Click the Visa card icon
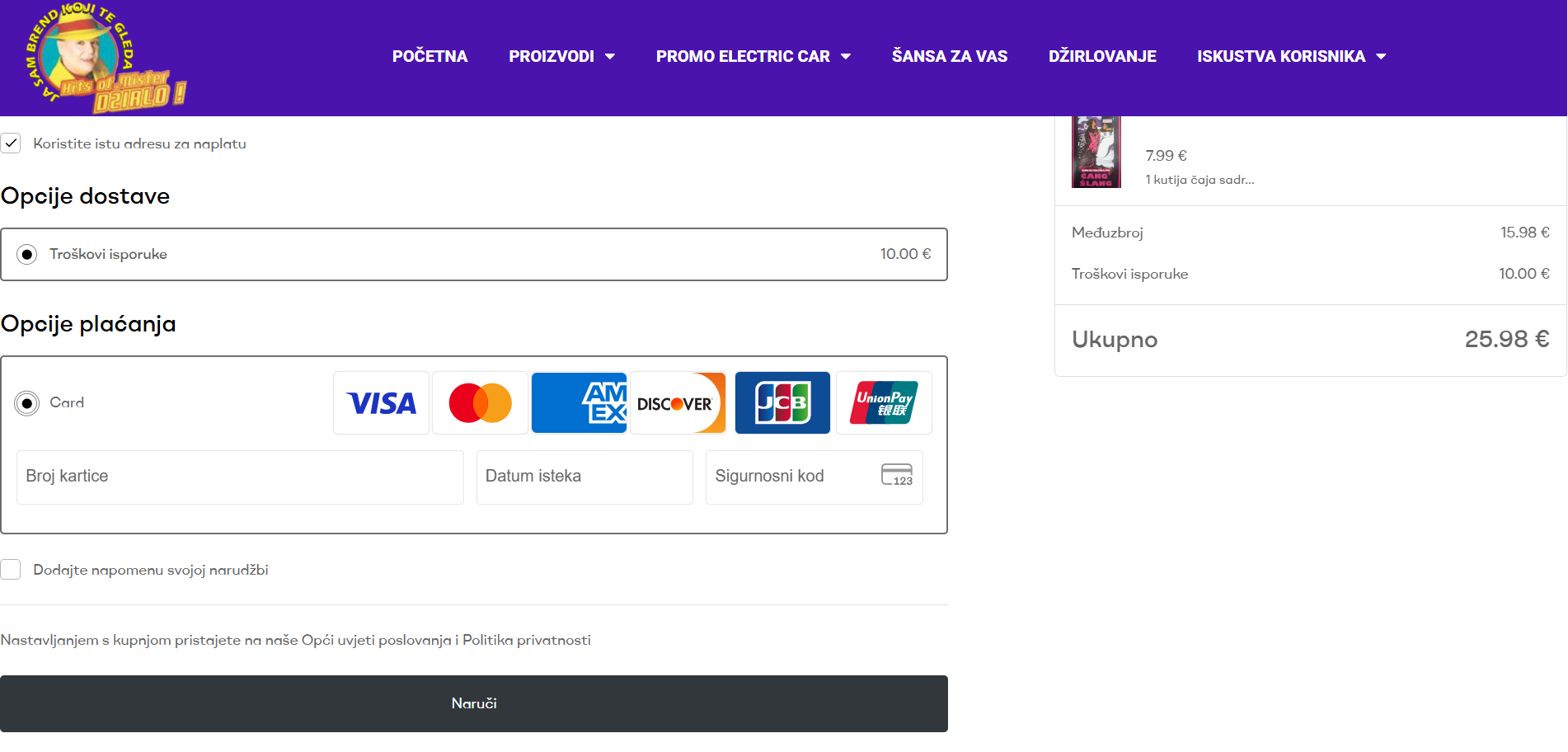 (381, 403)
